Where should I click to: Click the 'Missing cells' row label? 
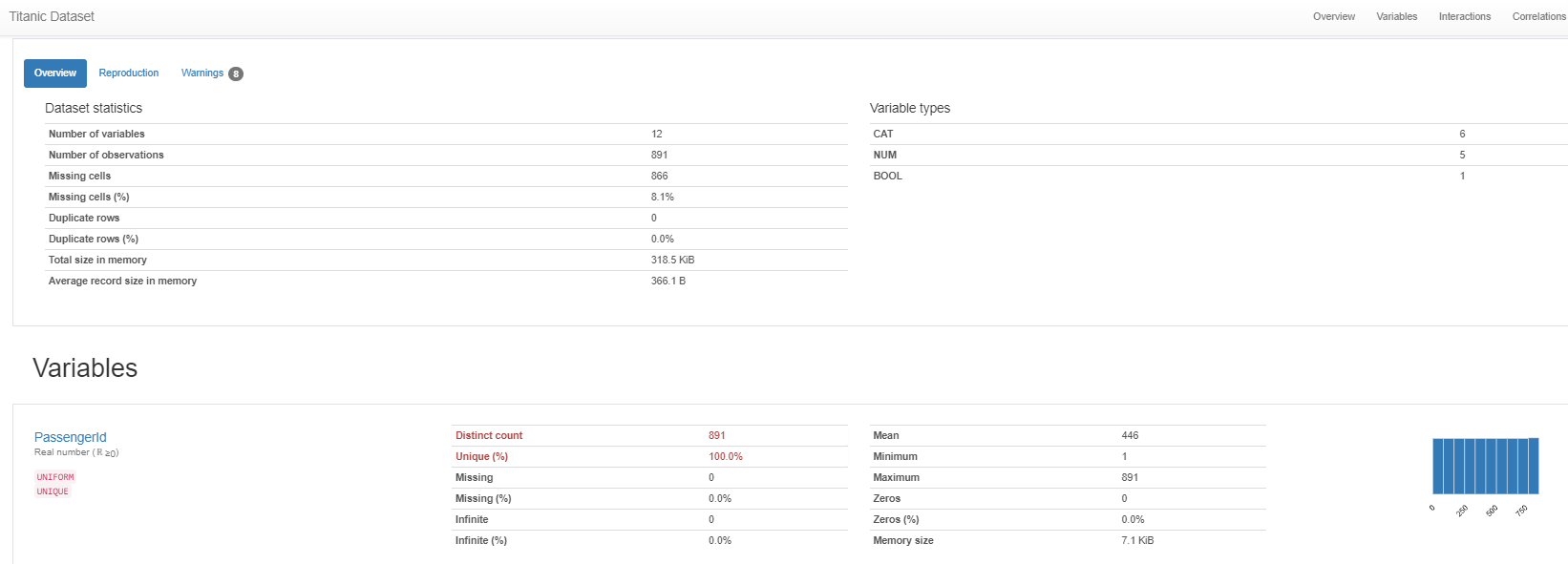79,176
